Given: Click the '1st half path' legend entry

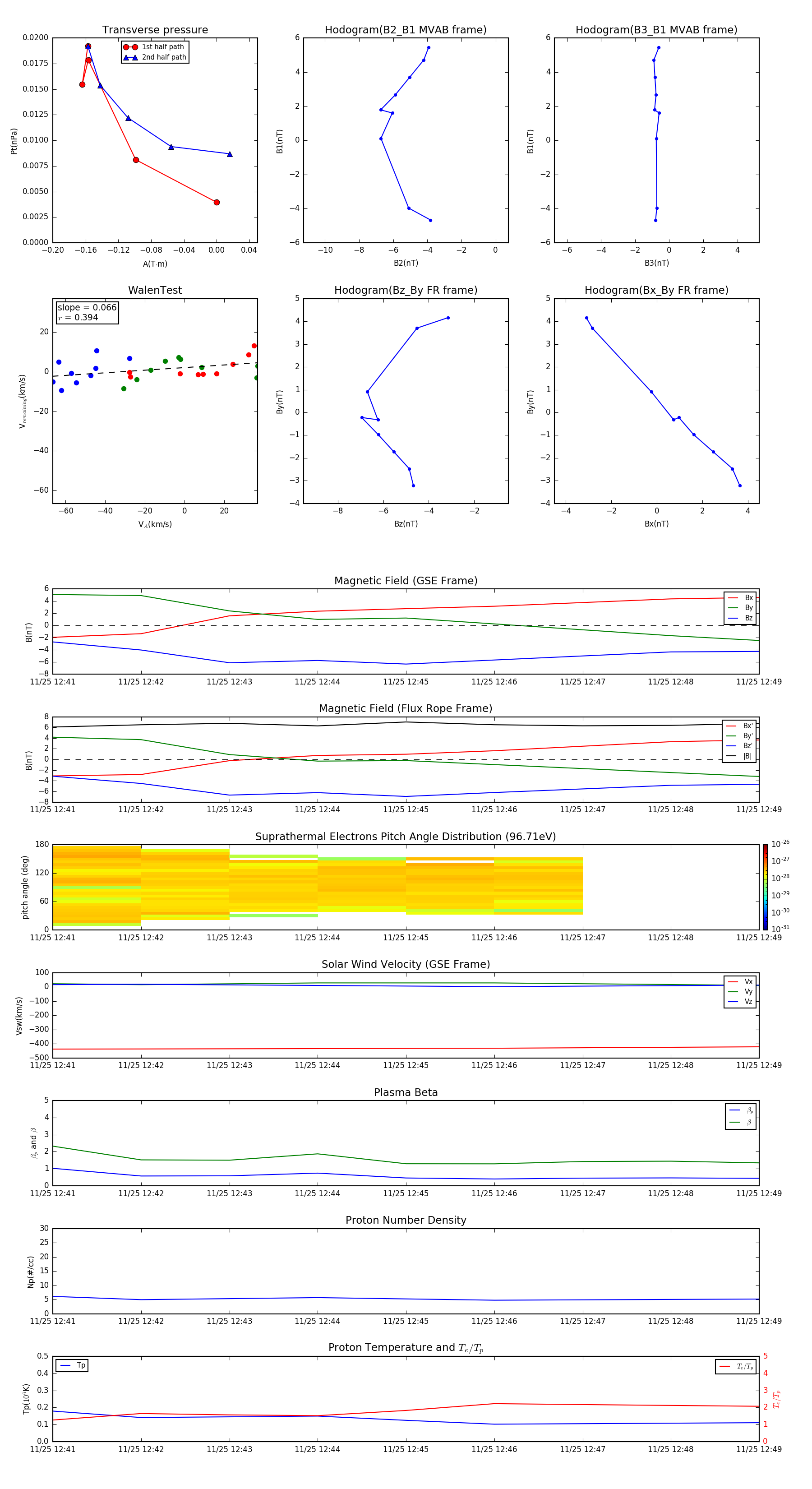Looking at the screenshot, I should coord(154,47).
